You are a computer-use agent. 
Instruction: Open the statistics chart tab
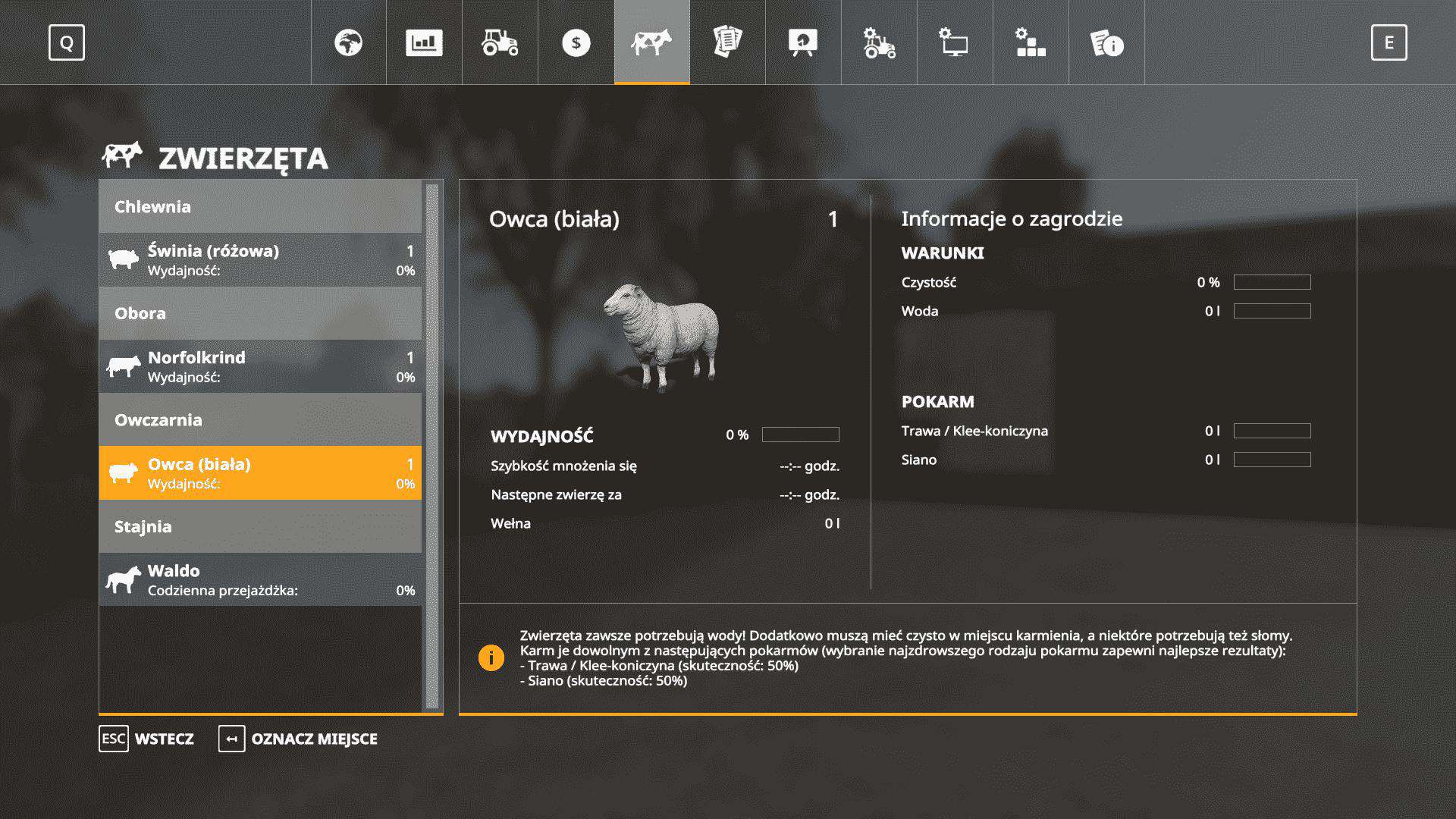click(424, 42)
